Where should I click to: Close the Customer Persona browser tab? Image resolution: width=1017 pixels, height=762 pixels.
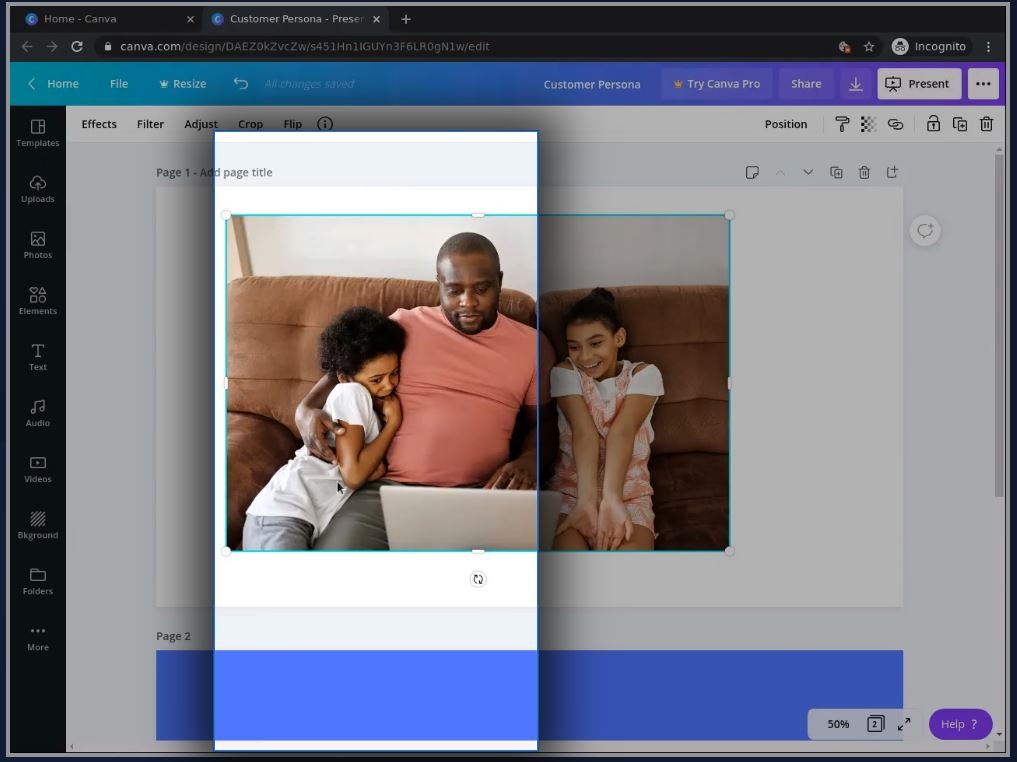pos(376,19)
